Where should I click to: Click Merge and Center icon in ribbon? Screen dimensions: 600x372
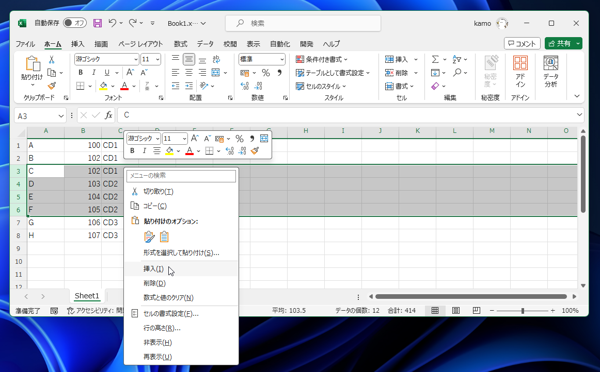coord(216,72)
